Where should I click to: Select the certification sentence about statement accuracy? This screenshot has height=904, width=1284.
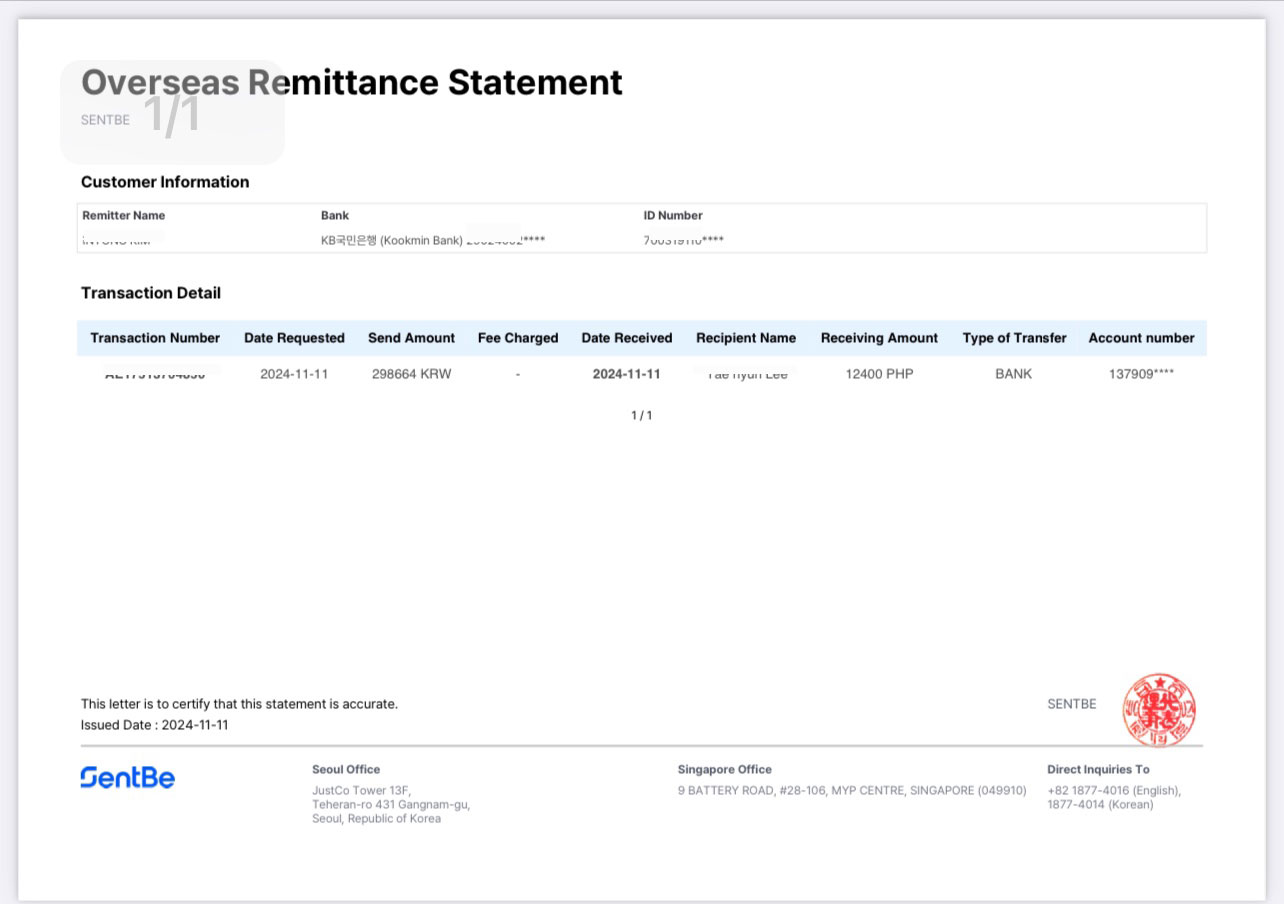239,704
